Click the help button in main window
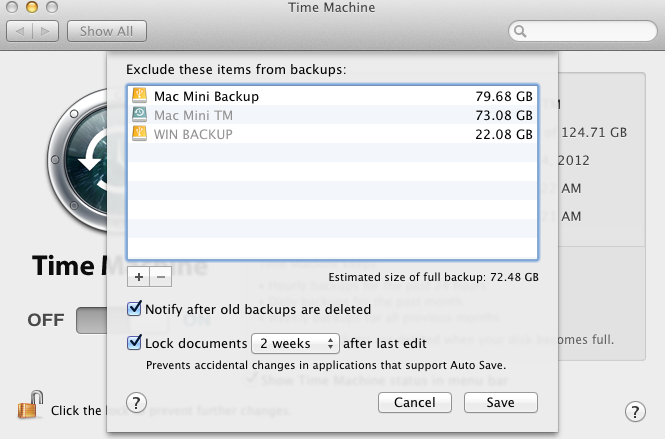The height and width of the screenshot is (439, 665). click(634, 412)
